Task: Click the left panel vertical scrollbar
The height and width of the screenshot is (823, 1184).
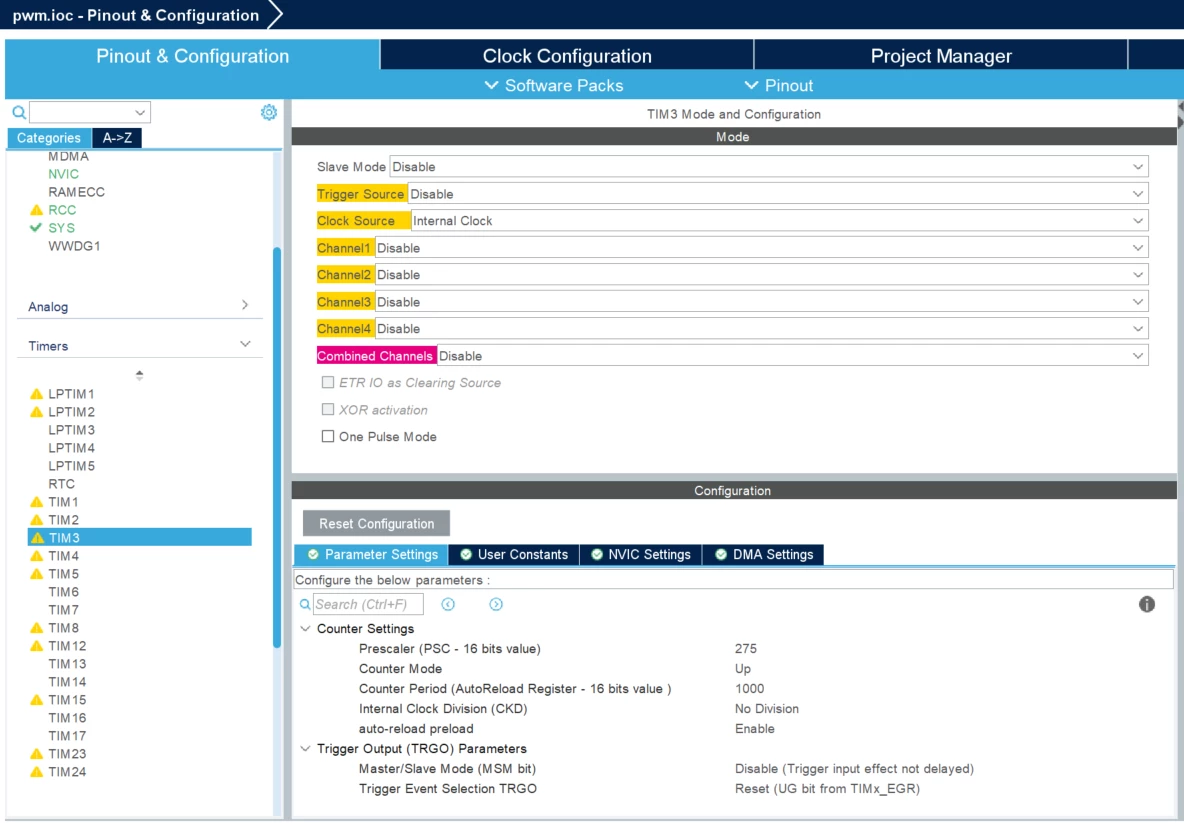Action: pyautogui.click(x=276, y=447)
